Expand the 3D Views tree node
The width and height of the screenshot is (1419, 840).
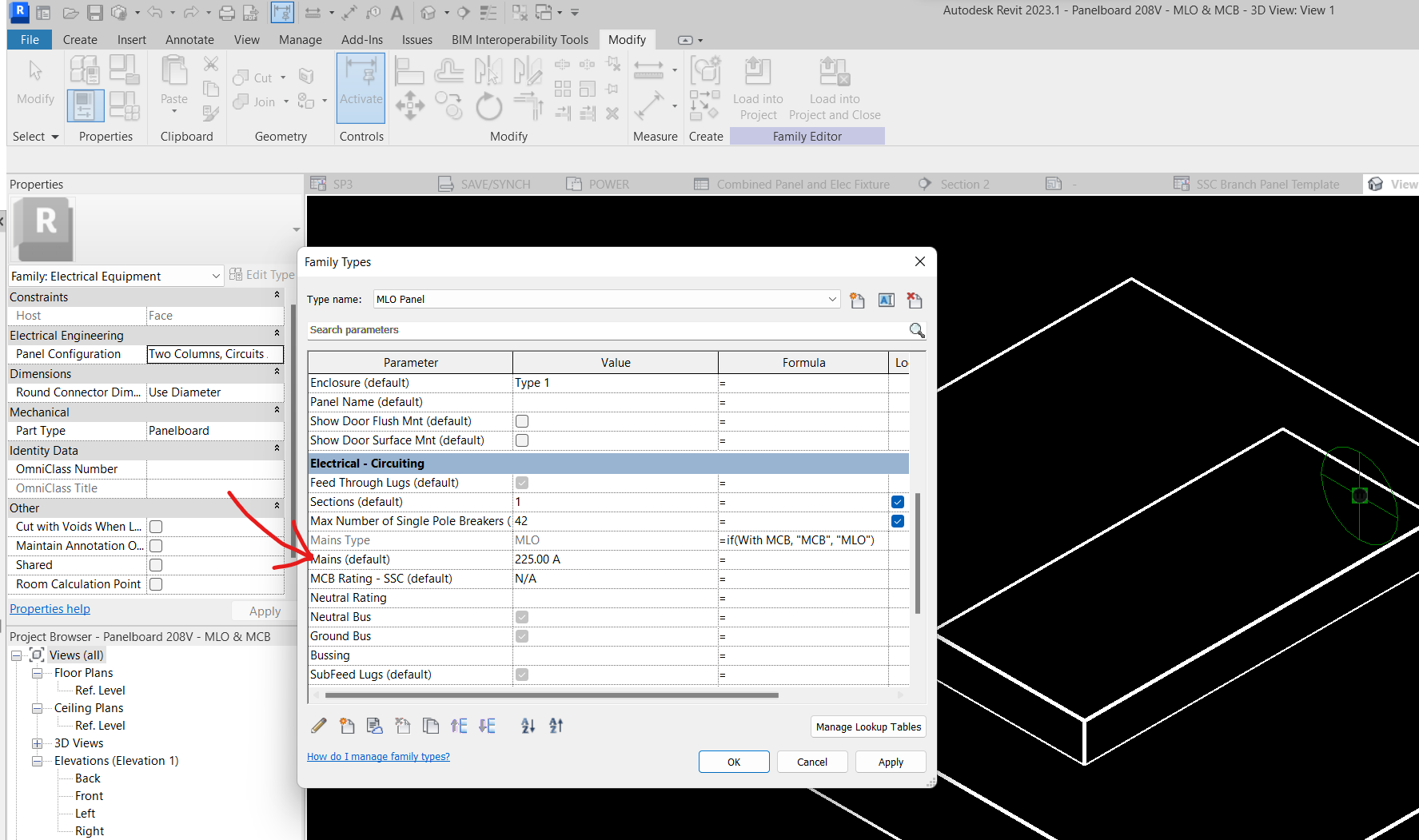point(37,743)
